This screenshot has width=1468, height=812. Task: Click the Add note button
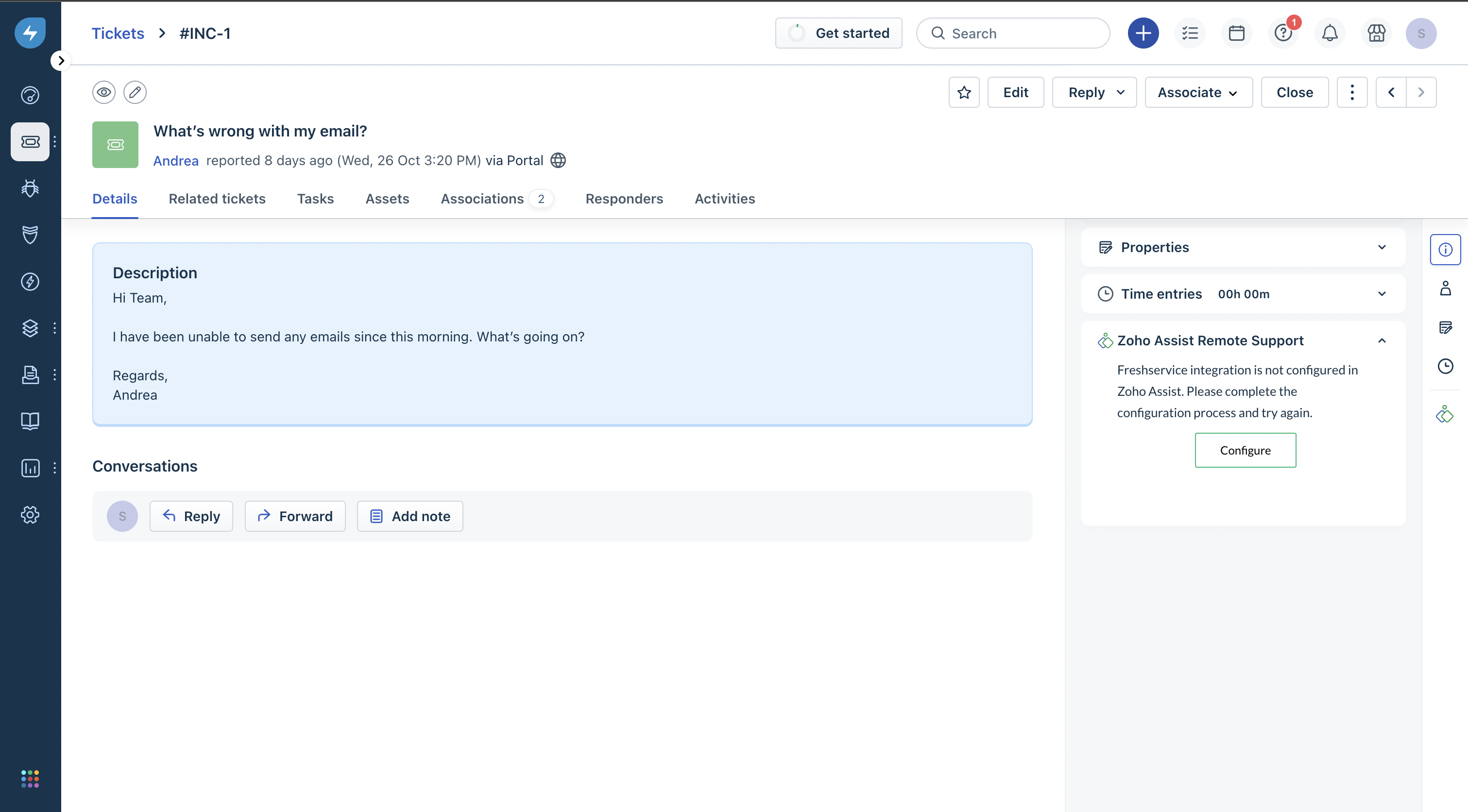[410, 516]
